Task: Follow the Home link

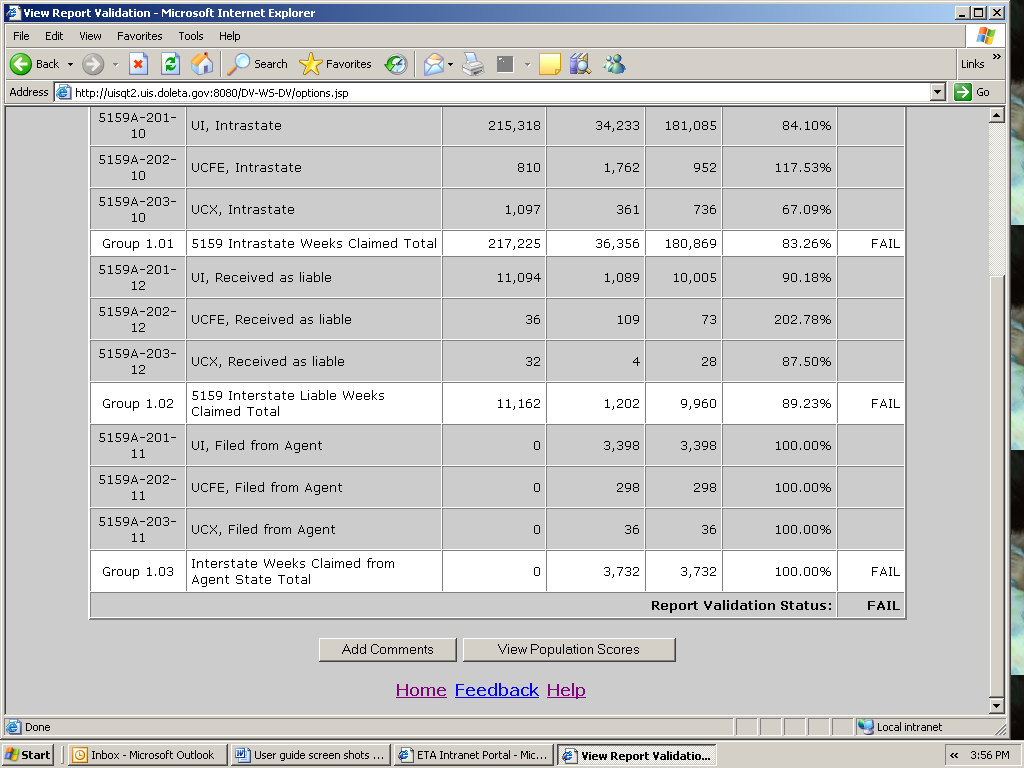Action: coord(421,690)
